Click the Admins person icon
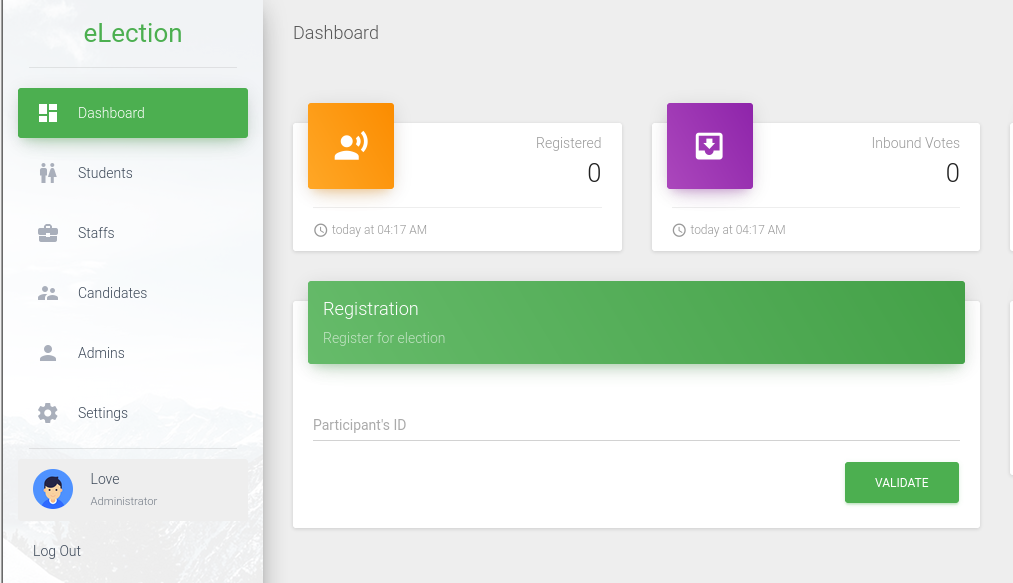Viewport: 1013px width, 583px height. pyautogui.click(x=48, y=353)
